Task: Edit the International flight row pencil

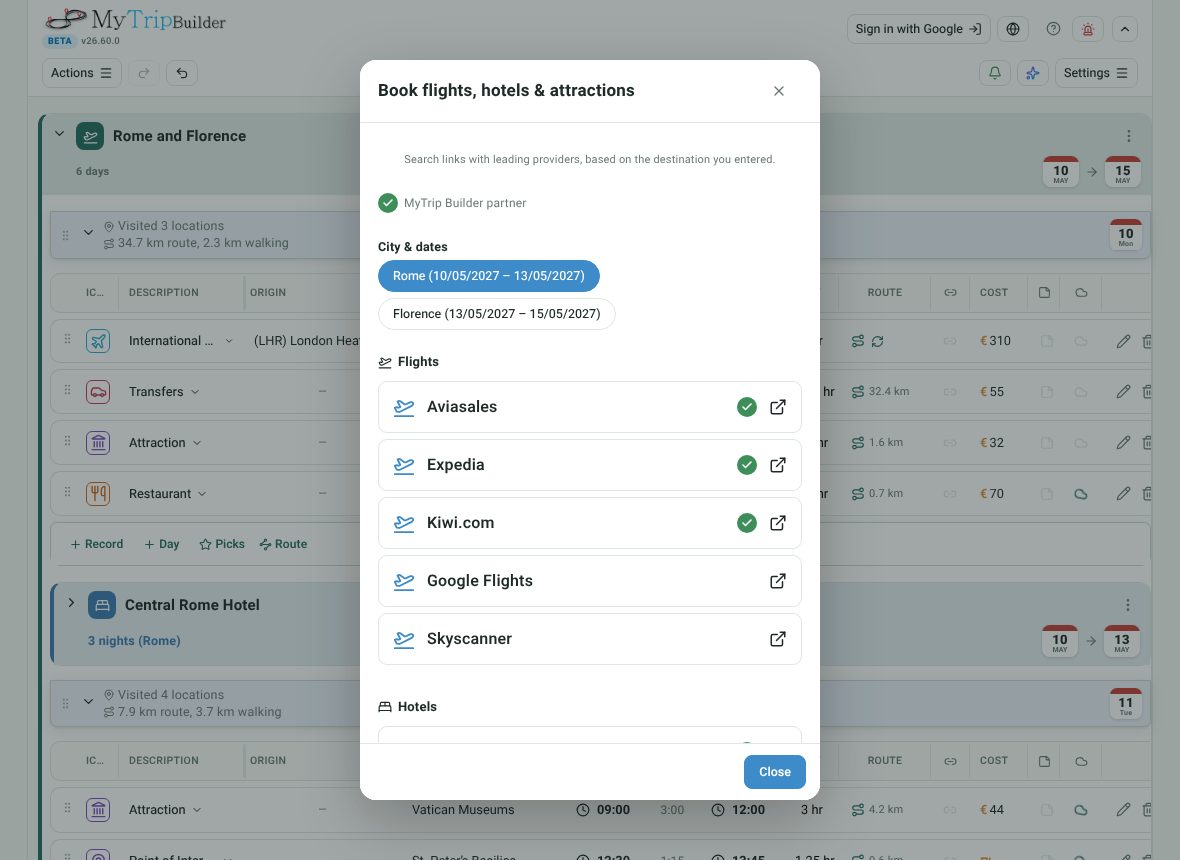Action: 1123,342
